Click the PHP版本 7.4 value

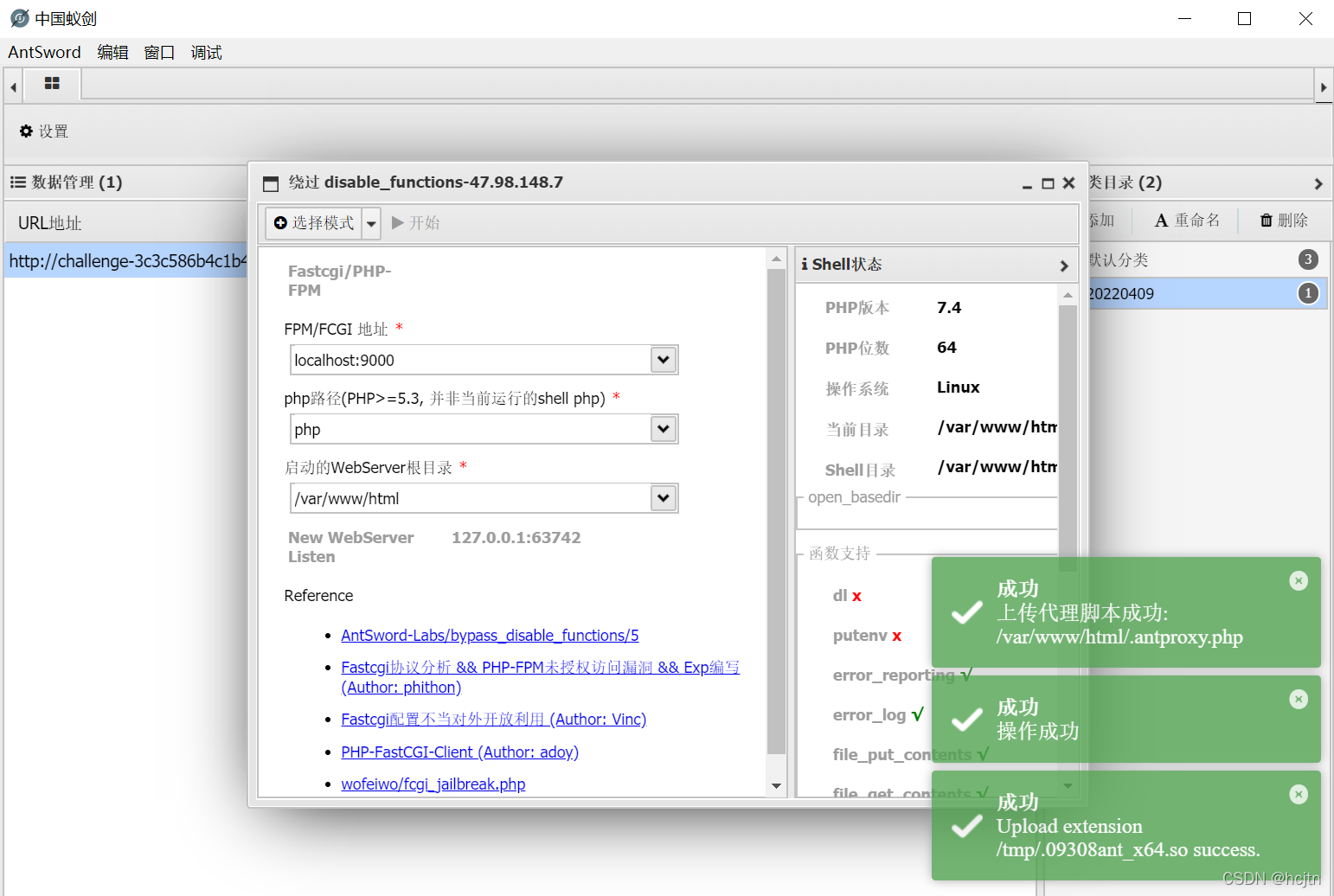[x=949, y=308]
